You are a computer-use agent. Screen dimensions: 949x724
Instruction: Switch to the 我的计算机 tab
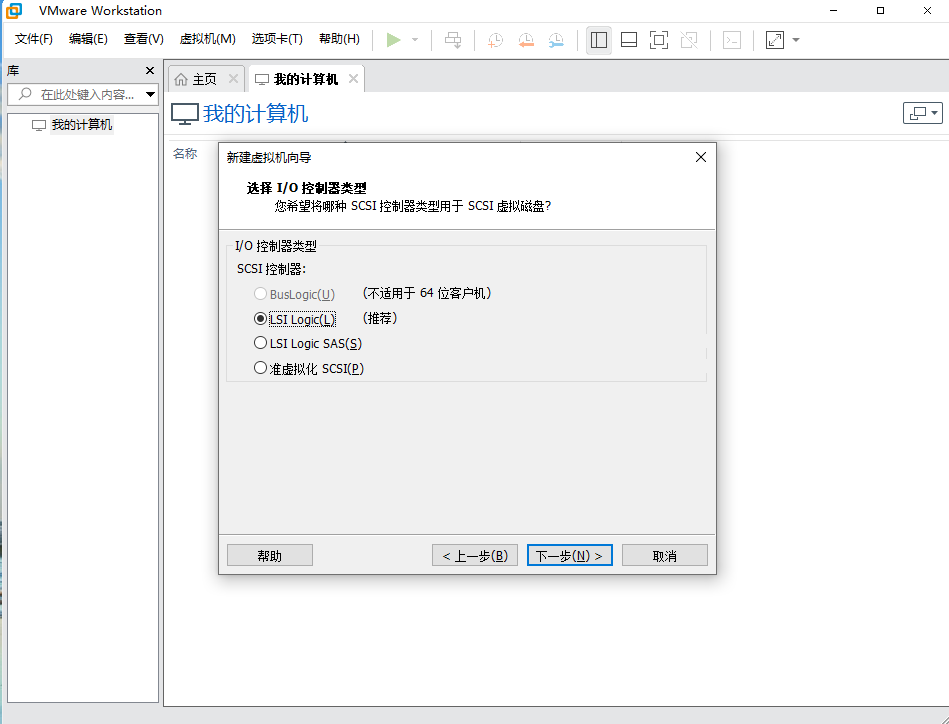pos(306,79)
